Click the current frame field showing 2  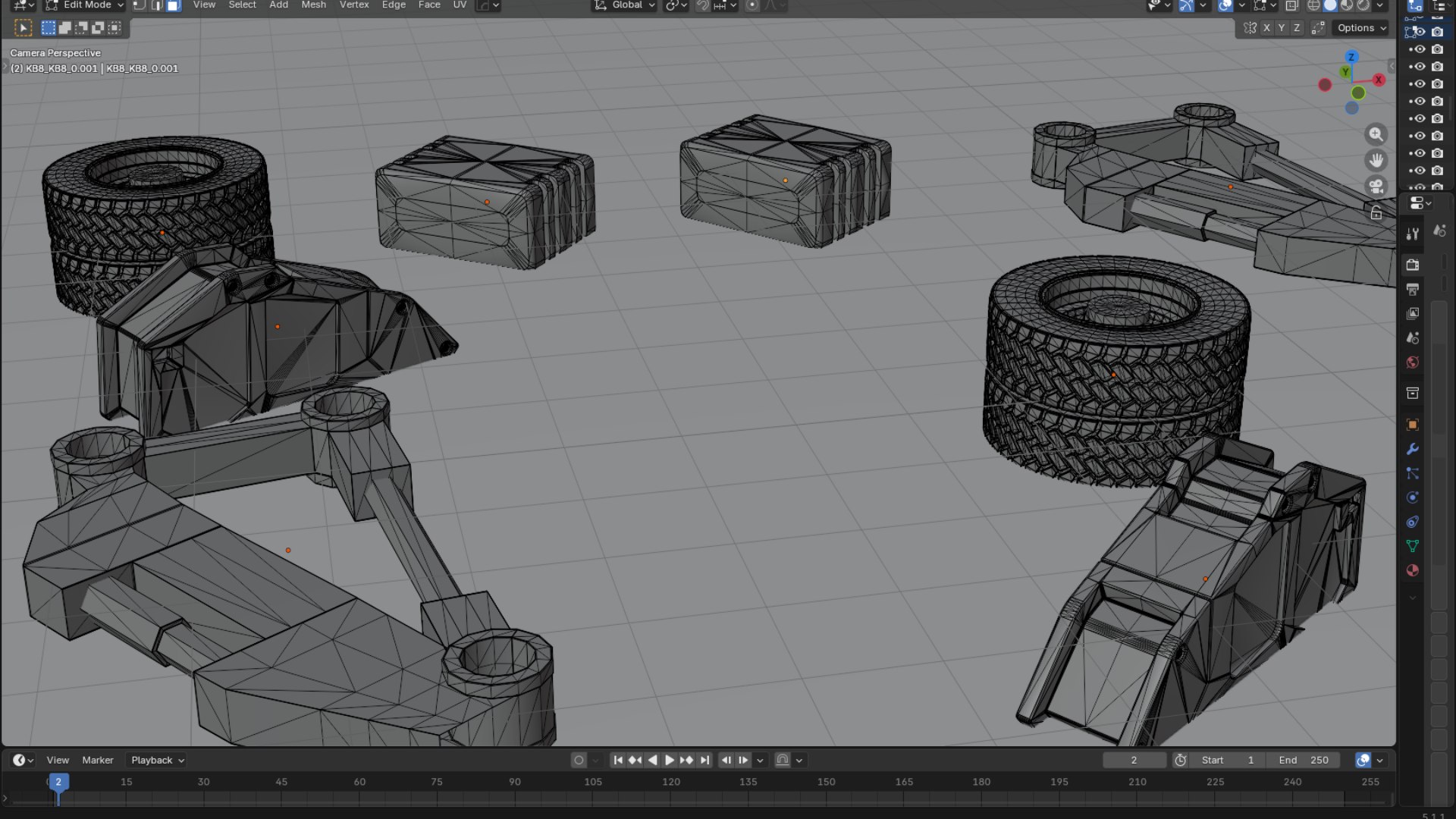click(x=1134, y=760)
